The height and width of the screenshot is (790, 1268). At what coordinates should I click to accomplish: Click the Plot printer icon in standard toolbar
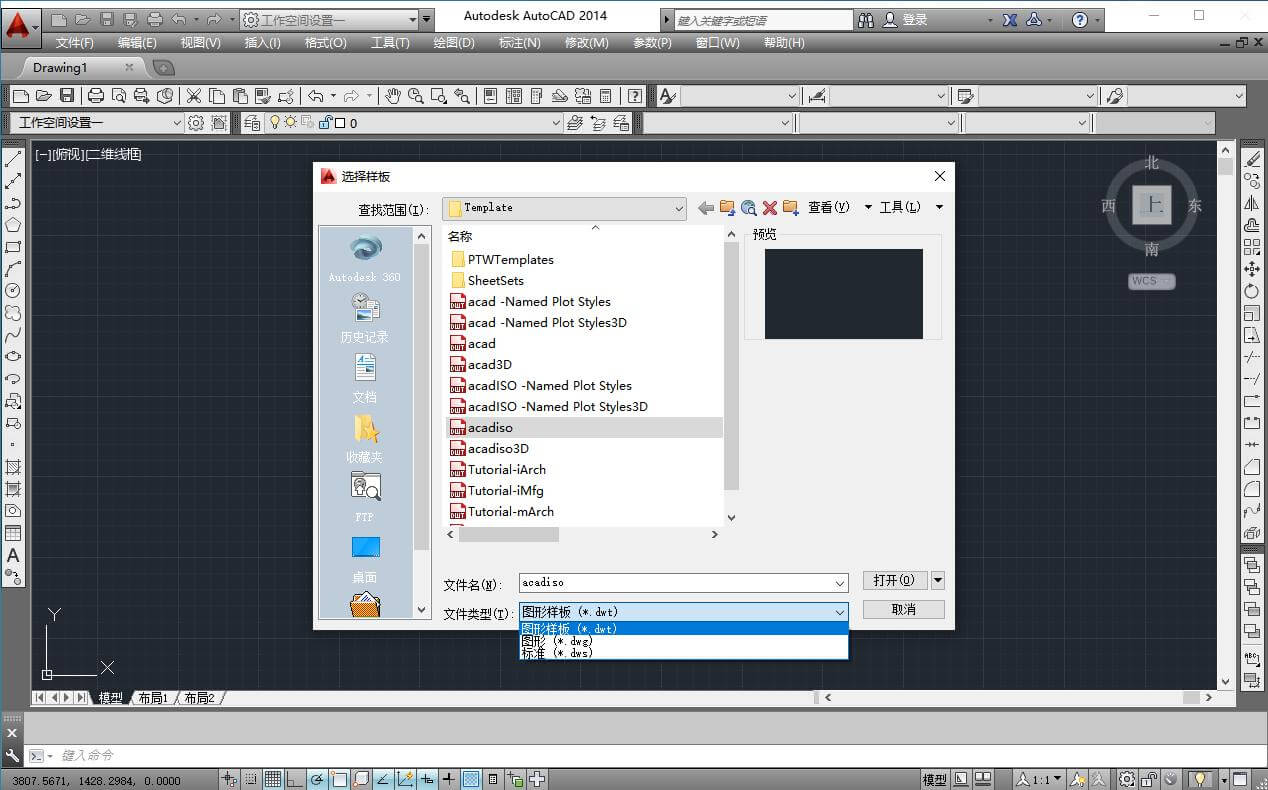tap(96, 96)
